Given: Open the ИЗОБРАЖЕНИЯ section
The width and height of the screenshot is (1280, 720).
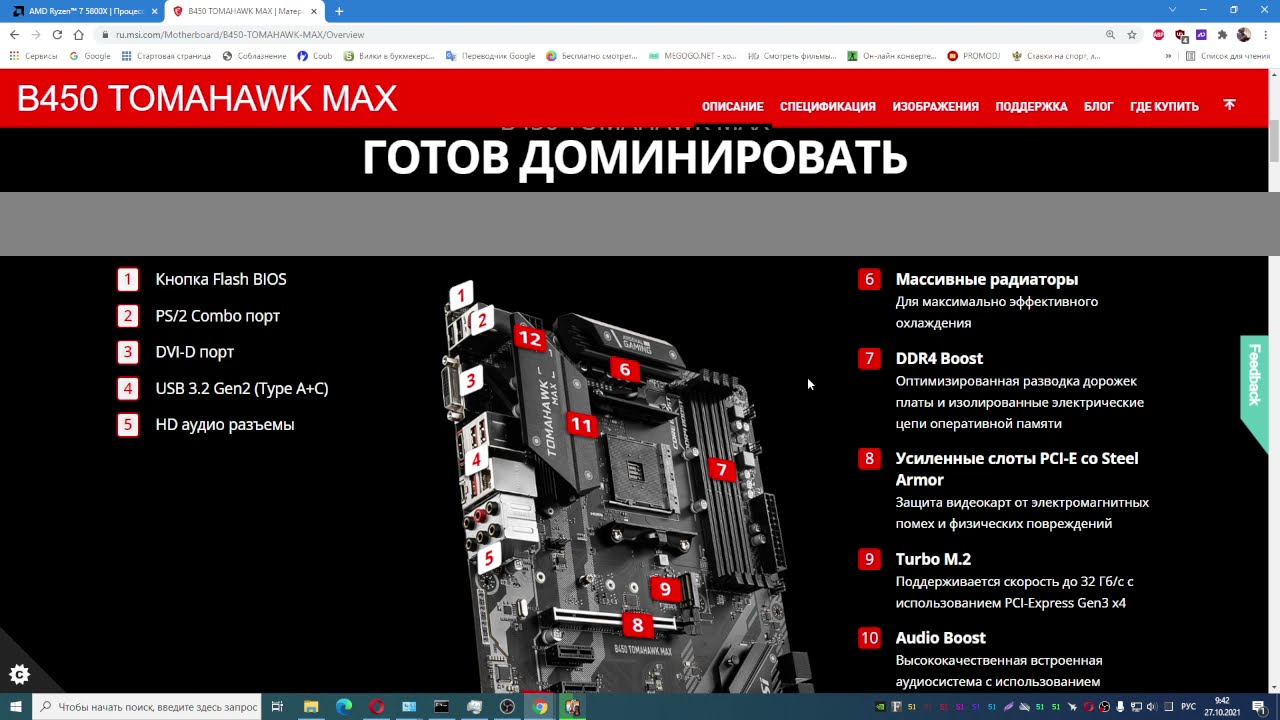Looking at the screenshot, I should point(935,106).
